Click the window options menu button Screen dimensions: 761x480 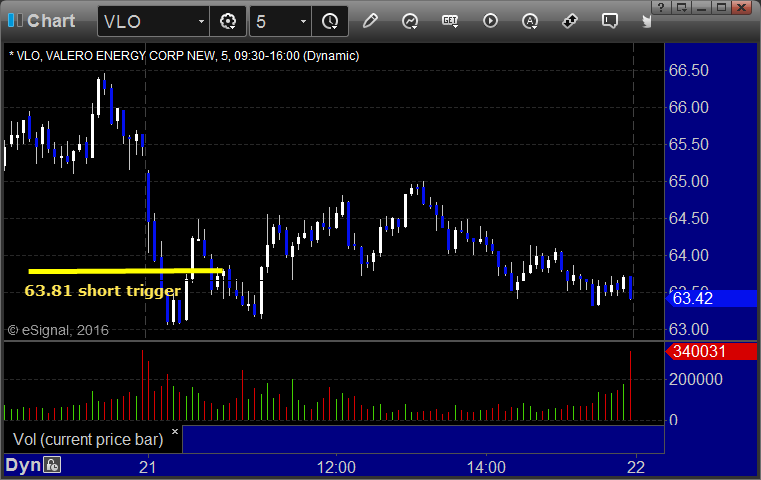(x=682, y=7)
